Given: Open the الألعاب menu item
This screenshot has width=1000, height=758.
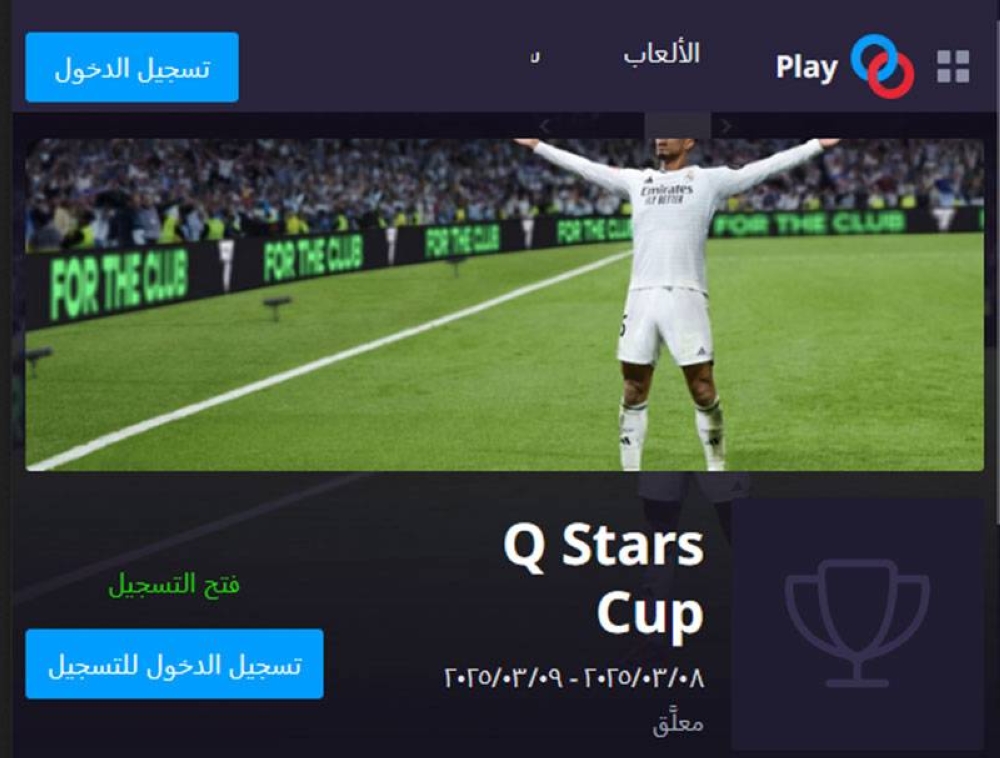Looking at the screenshot, I should [x=661, y=54].
